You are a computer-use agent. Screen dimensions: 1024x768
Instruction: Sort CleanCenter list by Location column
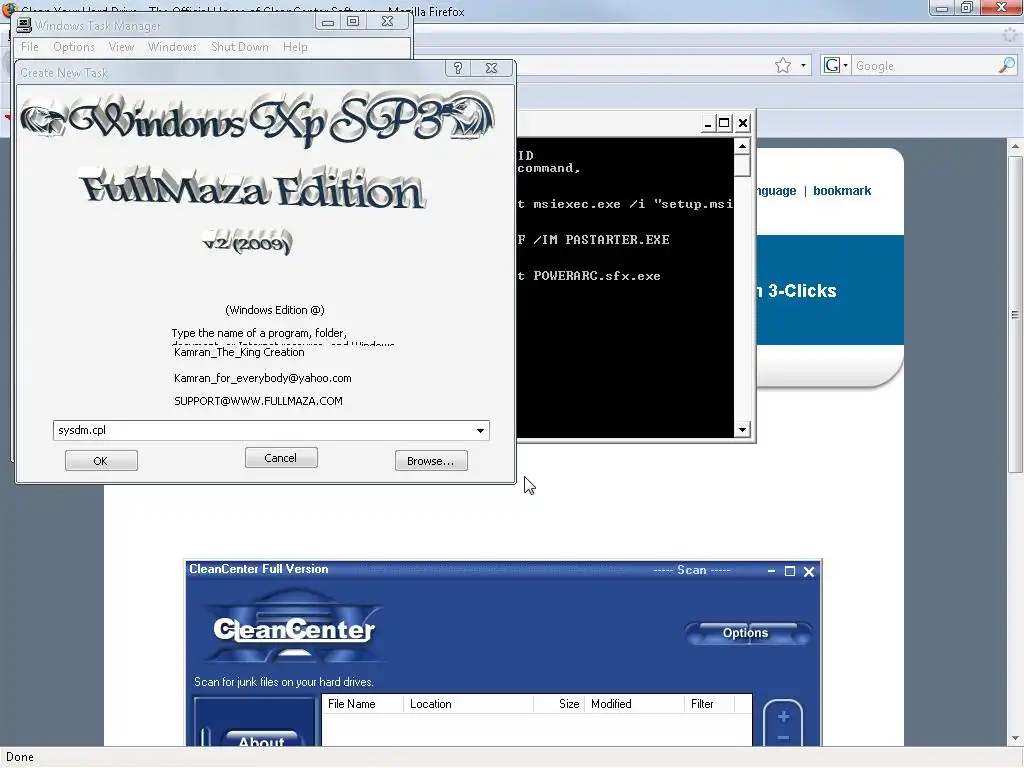468,704
